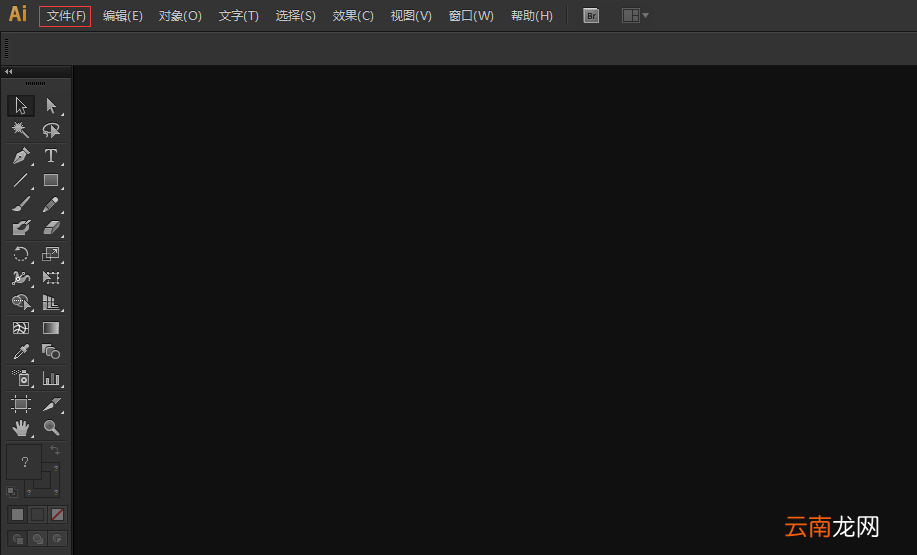Select the Blend tool
Screen dimensions: 917x555
pos(51,351)
